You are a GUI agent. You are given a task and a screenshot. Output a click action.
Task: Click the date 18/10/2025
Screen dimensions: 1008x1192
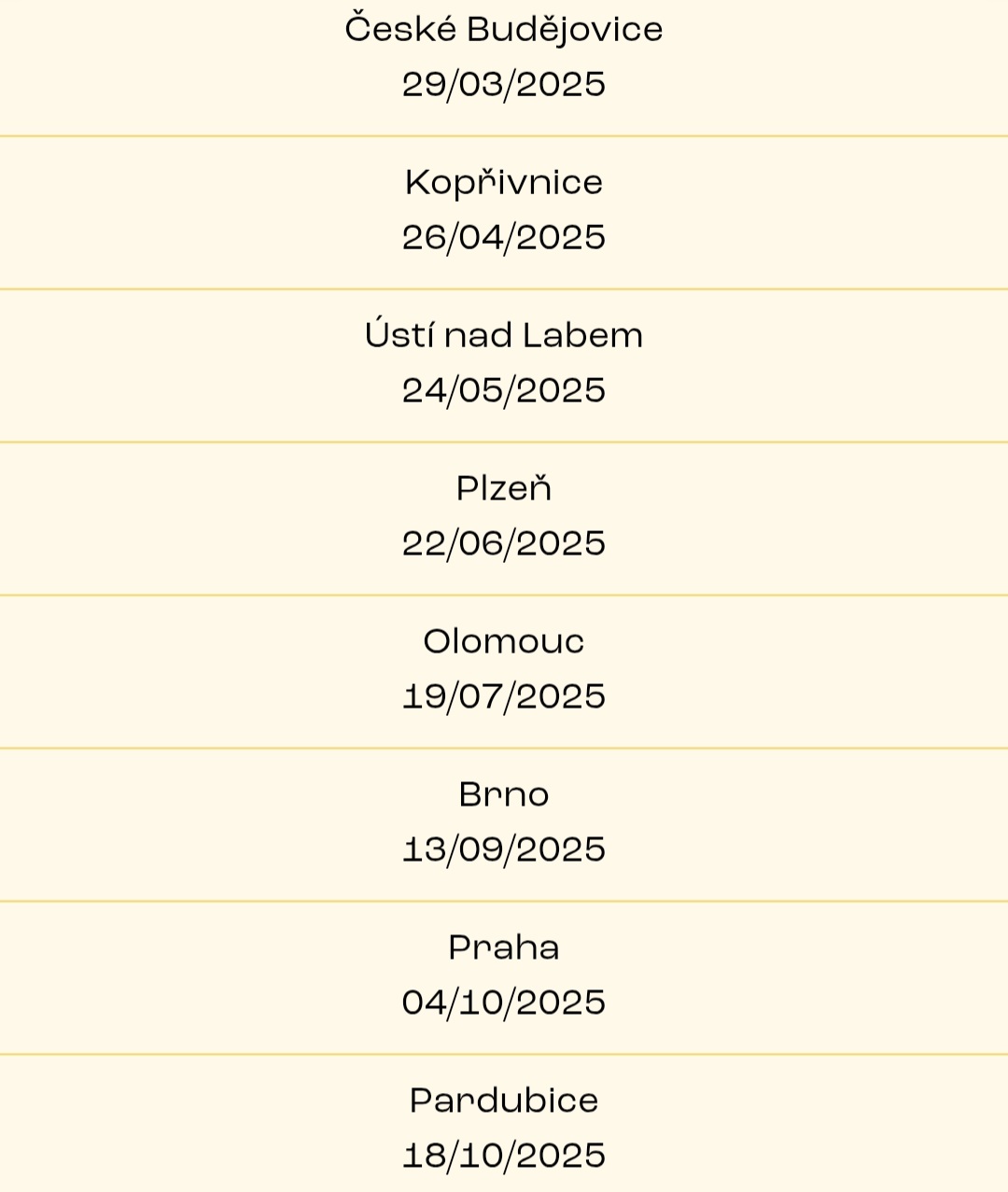pos(504,1157)
